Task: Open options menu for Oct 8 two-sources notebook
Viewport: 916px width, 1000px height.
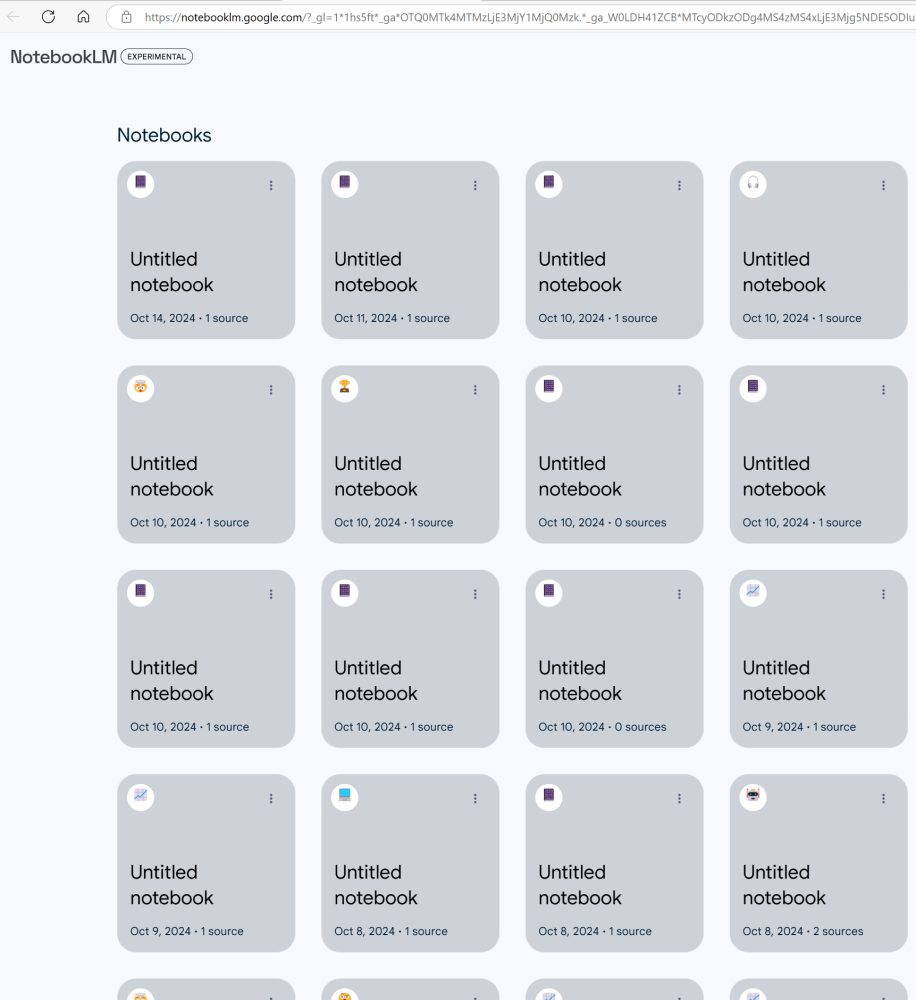Action: 883,798
